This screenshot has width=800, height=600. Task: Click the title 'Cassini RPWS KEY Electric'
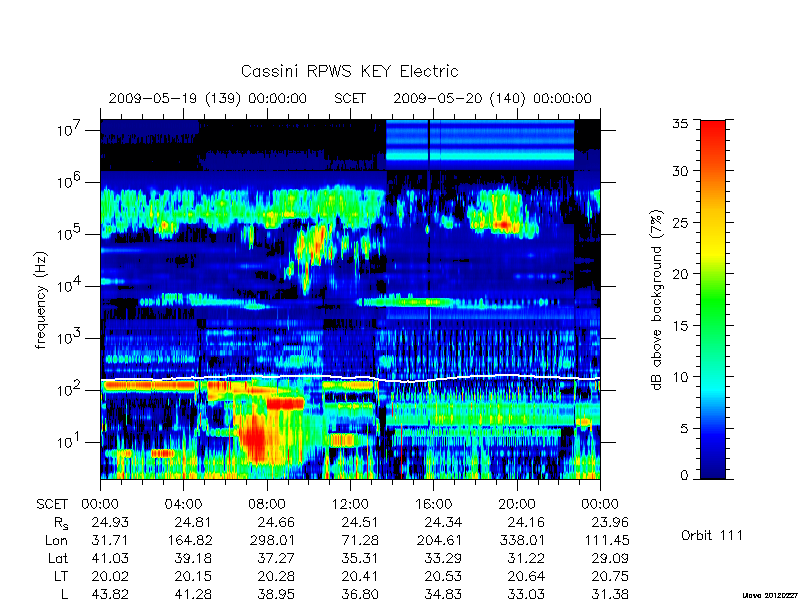tap(349, 71)
